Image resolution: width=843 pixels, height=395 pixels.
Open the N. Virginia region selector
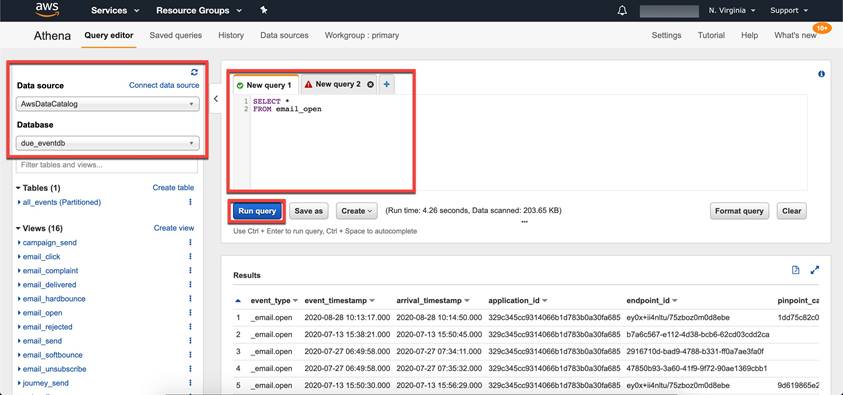tap(732, 10)
